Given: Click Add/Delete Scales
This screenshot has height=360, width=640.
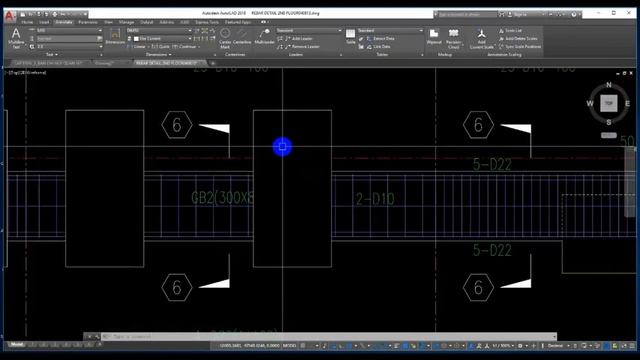Looking at the screenshot, I should (518, 38).
